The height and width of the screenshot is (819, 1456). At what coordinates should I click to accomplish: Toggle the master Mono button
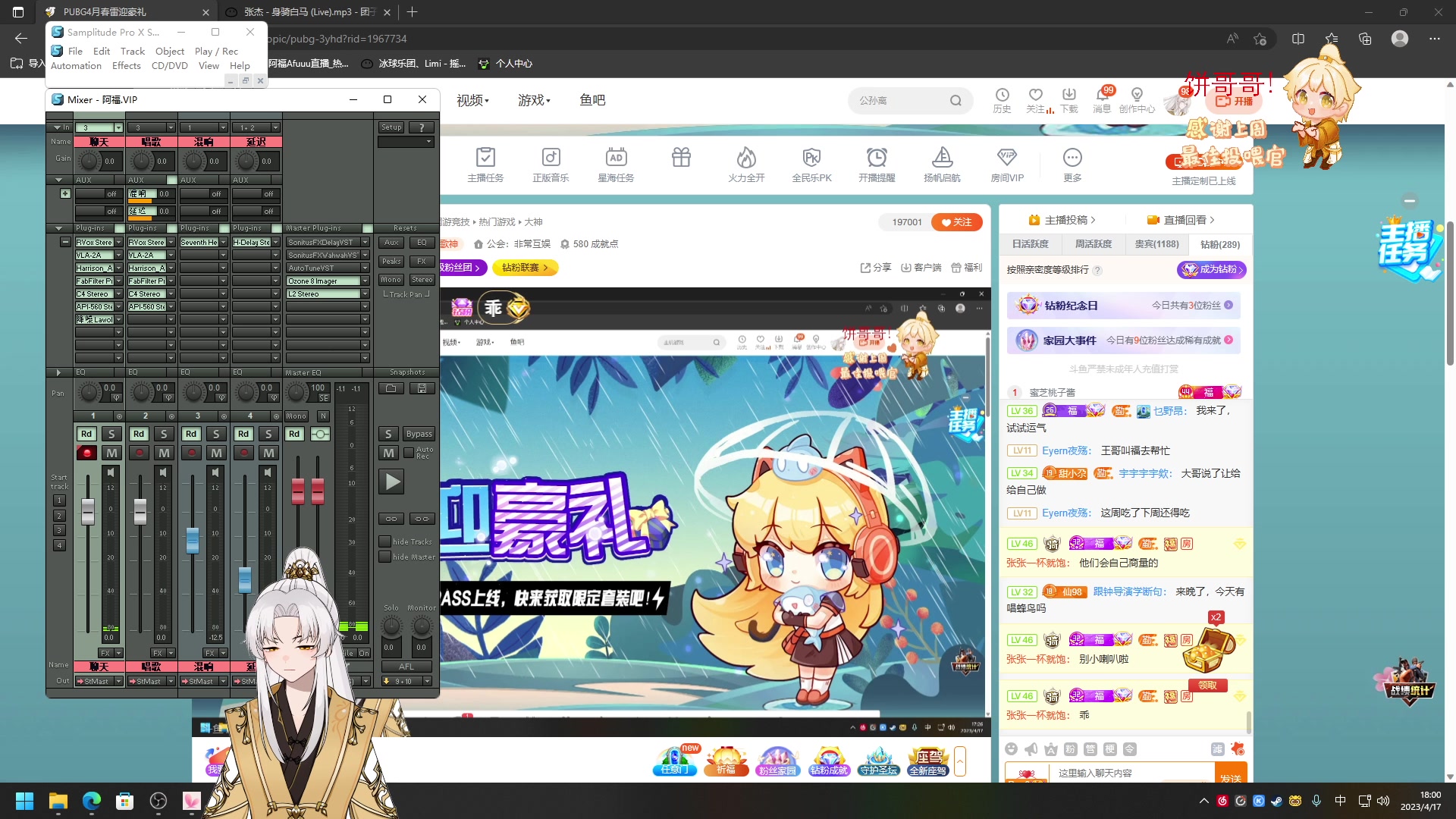click(x=297, y=416)
